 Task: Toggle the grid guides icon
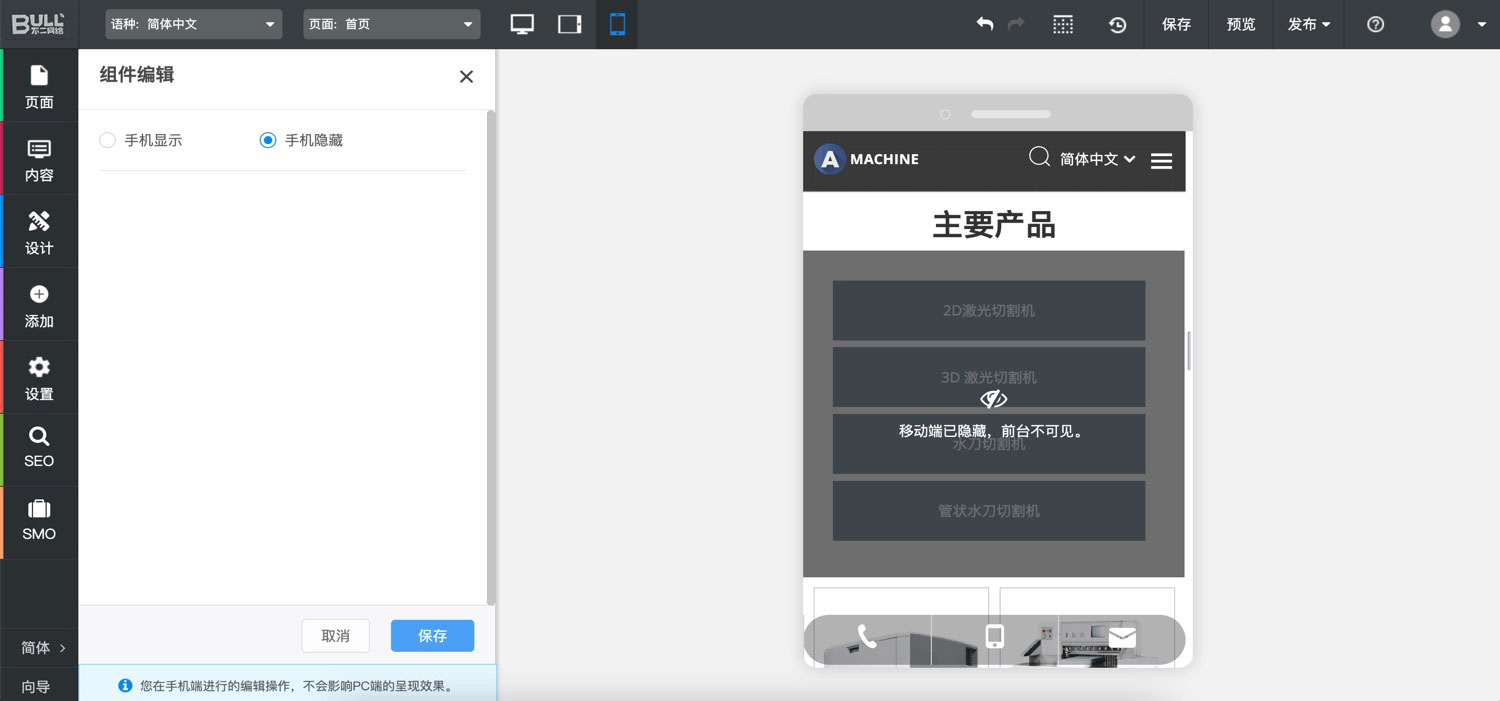(x=1063, y=24)
